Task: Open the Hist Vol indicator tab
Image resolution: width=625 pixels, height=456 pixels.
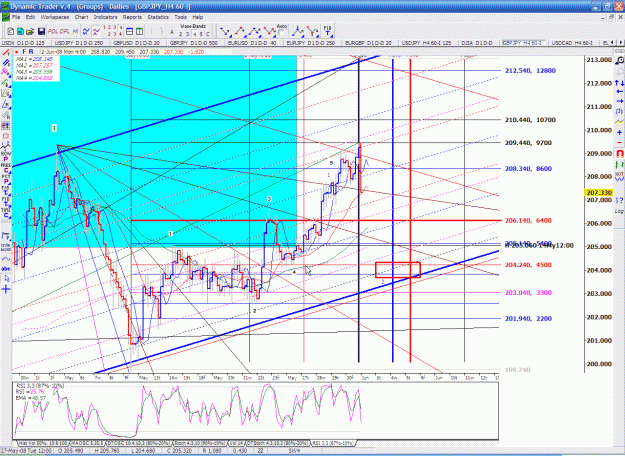Action: 42,443
